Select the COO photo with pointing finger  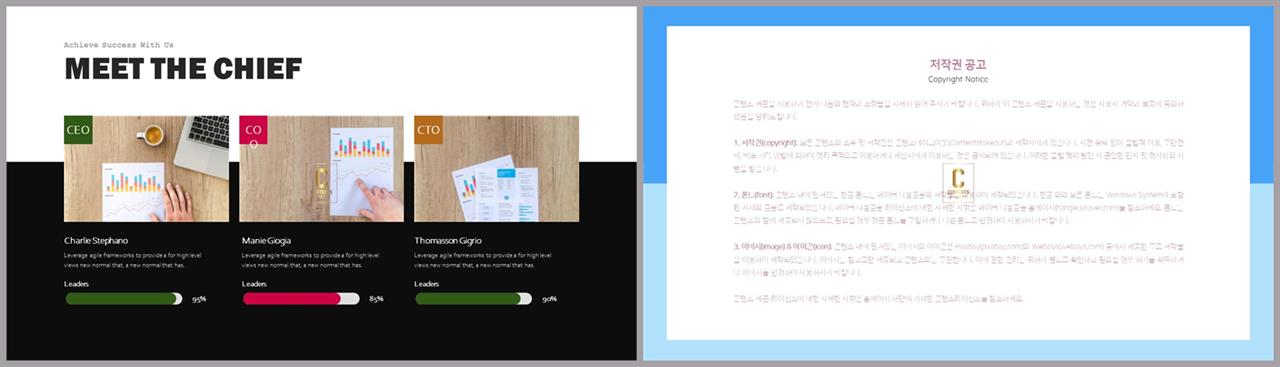[321, 168]
